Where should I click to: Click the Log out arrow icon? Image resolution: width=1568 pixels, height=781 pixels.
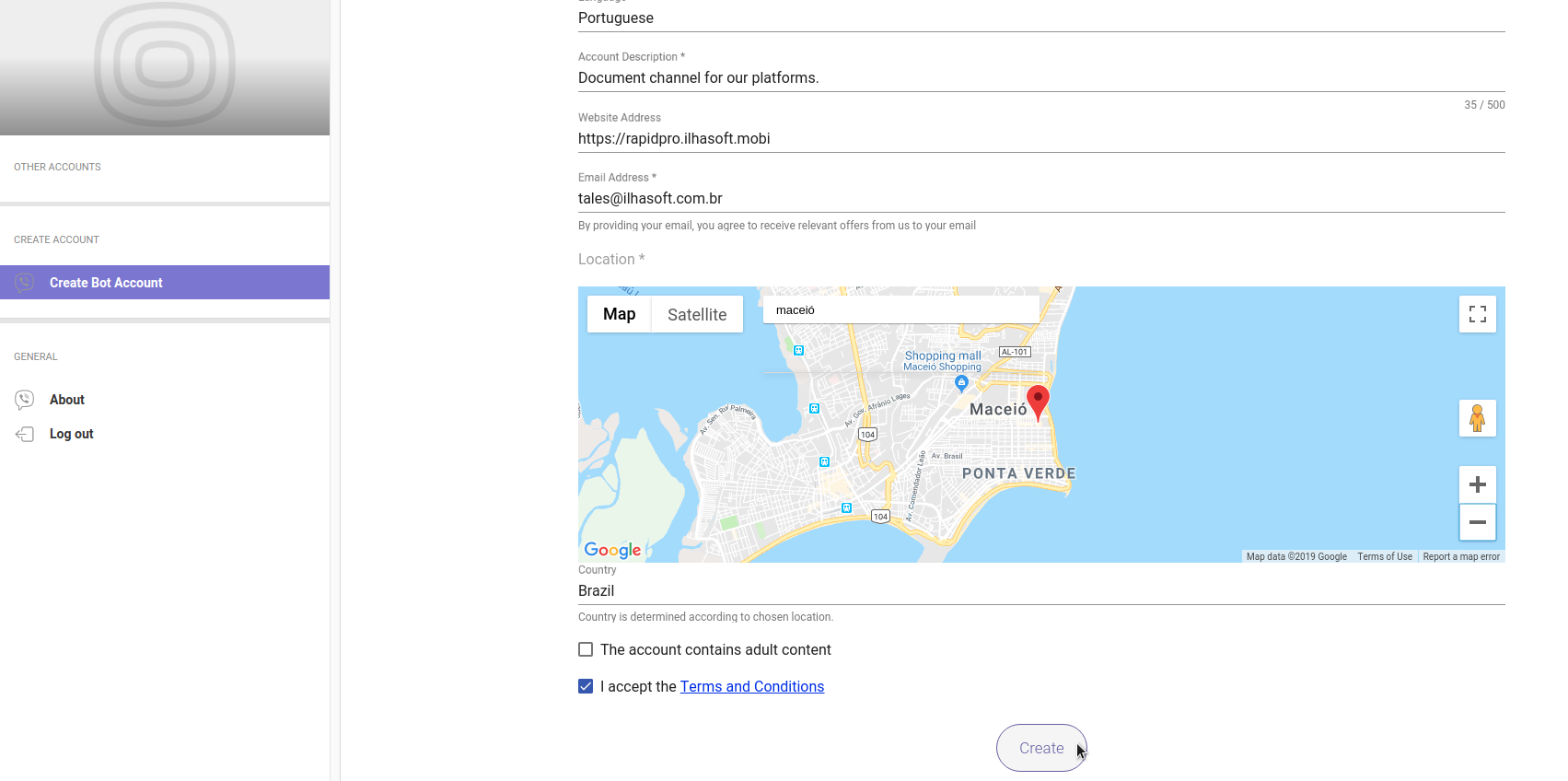25,434
